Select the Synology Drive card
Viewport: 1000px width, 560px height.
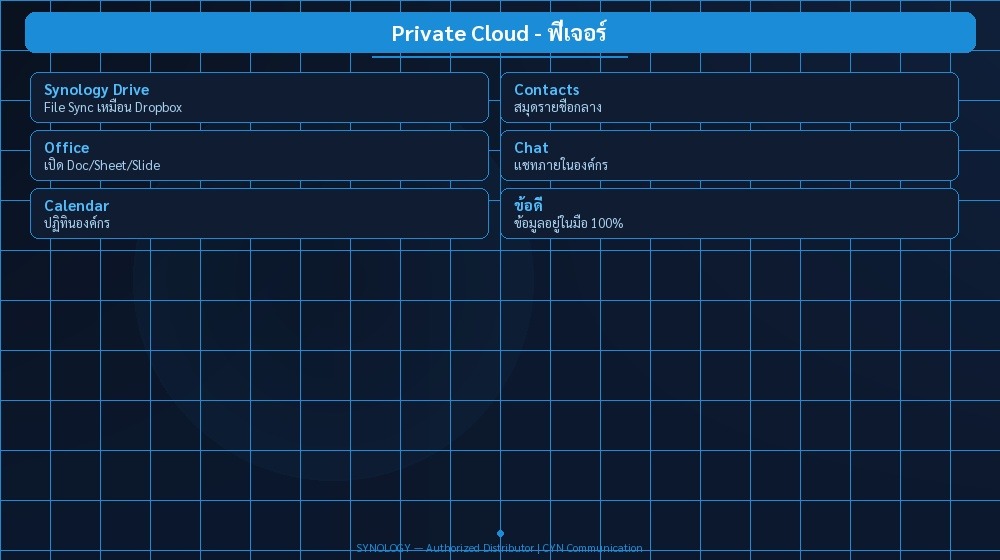coord(260,98)
